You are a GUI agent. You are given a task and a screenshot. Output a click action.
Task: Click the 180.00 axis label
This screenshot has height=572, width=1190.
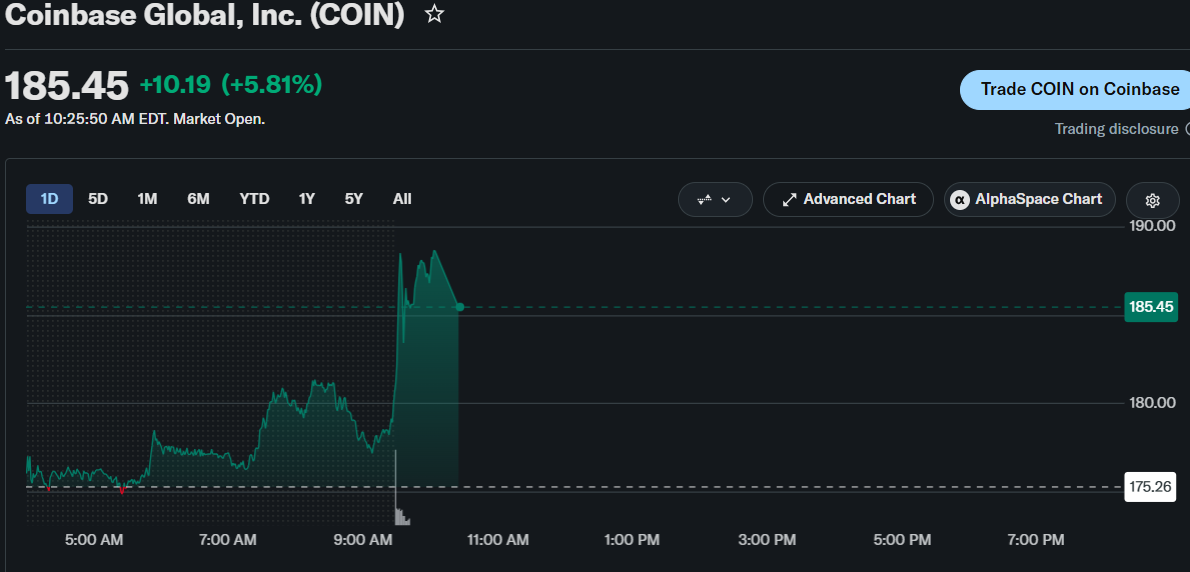click(x=1151, y=403)
